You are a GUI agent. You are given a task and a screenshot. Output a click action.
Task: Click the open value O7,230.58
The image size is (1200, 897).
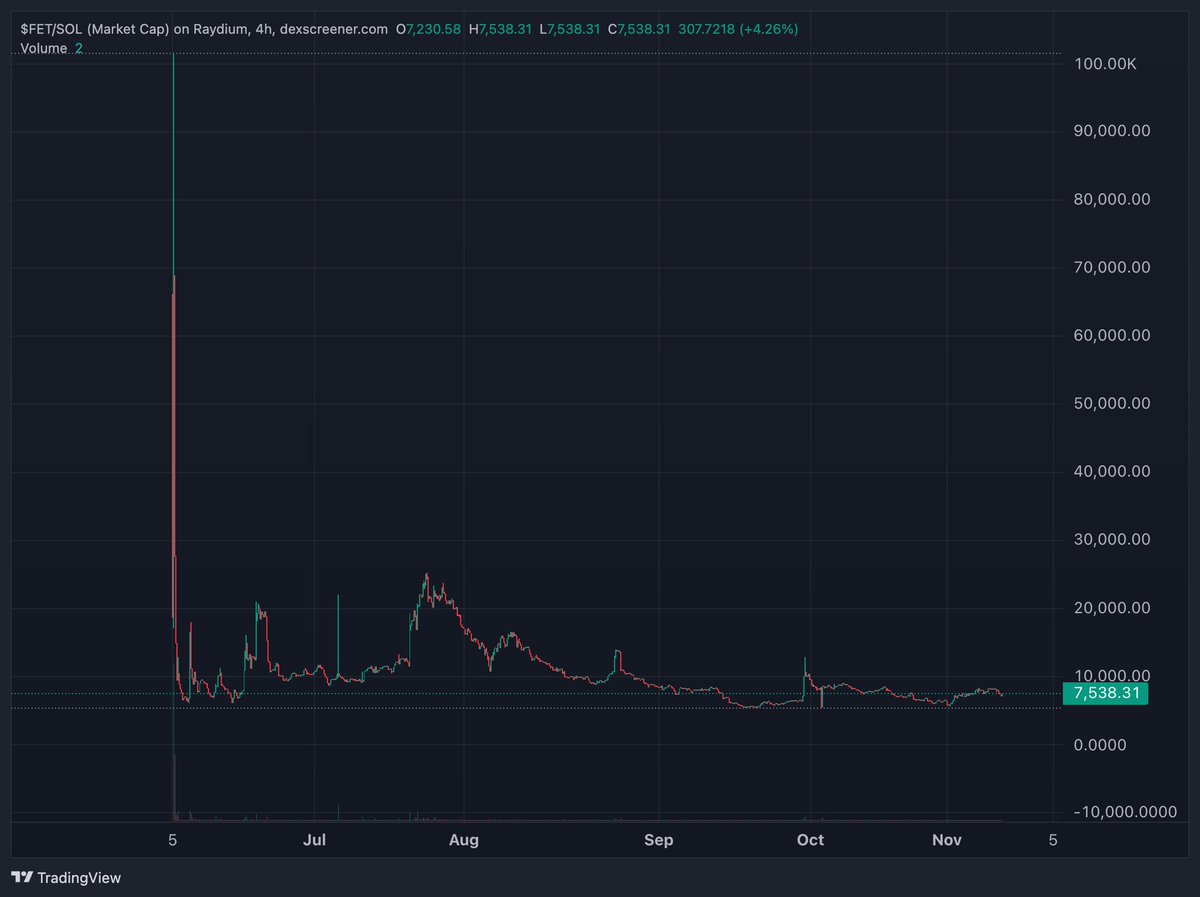(428, 29)
